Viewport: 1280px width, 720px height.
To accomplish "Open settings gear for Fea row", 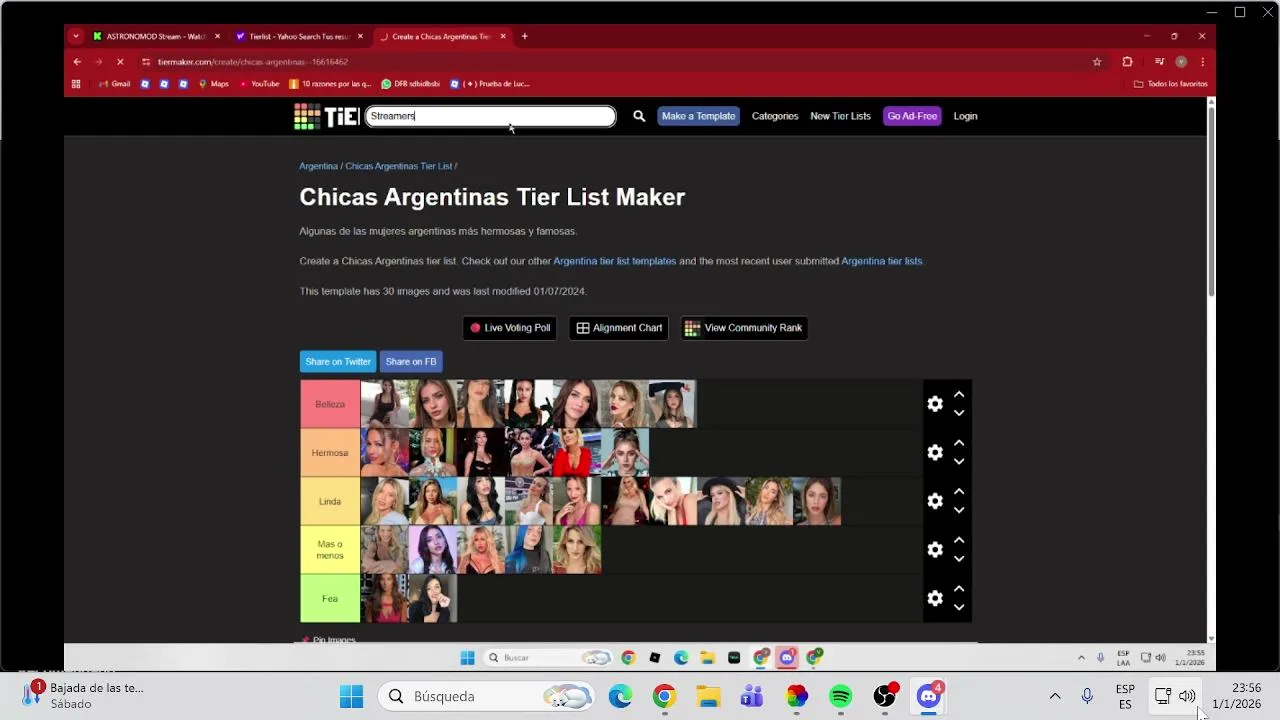I will click(x=935, y=598).
